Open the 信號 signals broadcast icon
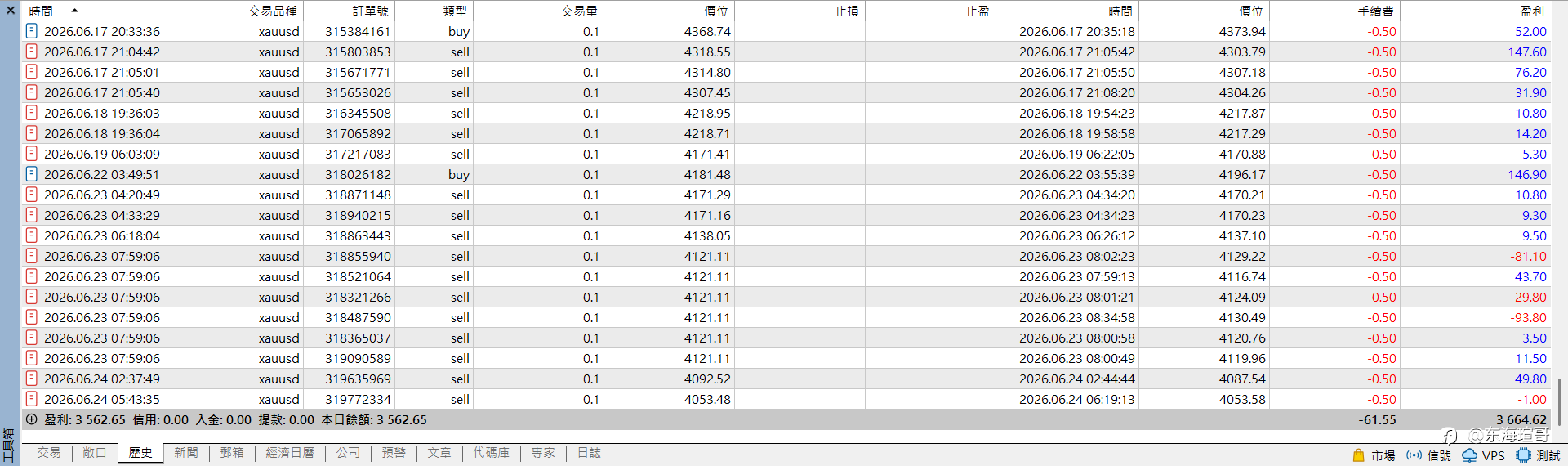 (1414, 455)
